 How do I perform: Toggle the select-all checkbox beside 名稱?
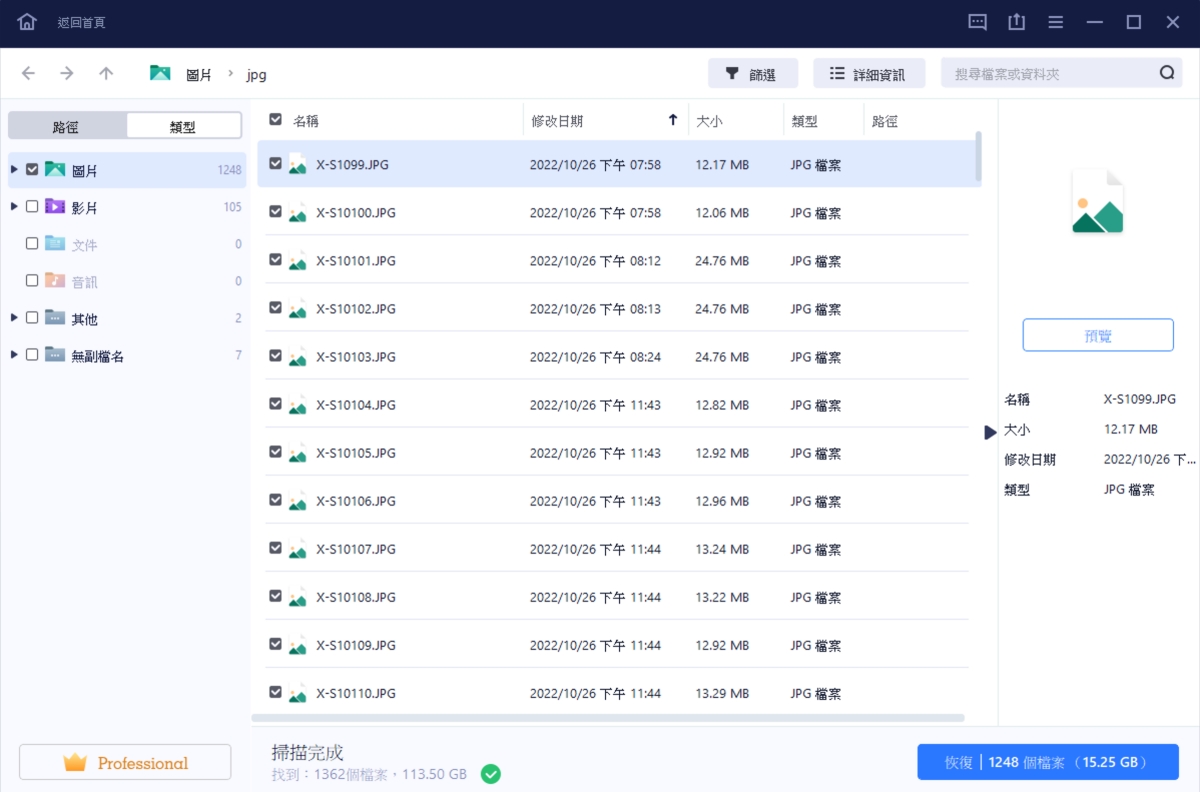tap(276, 120)
